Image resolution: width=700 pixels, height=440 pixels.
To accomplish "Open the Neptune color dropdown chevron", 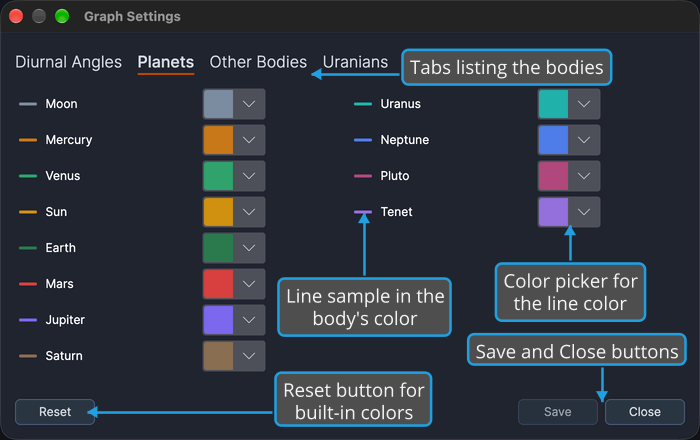I will point(584,140).
